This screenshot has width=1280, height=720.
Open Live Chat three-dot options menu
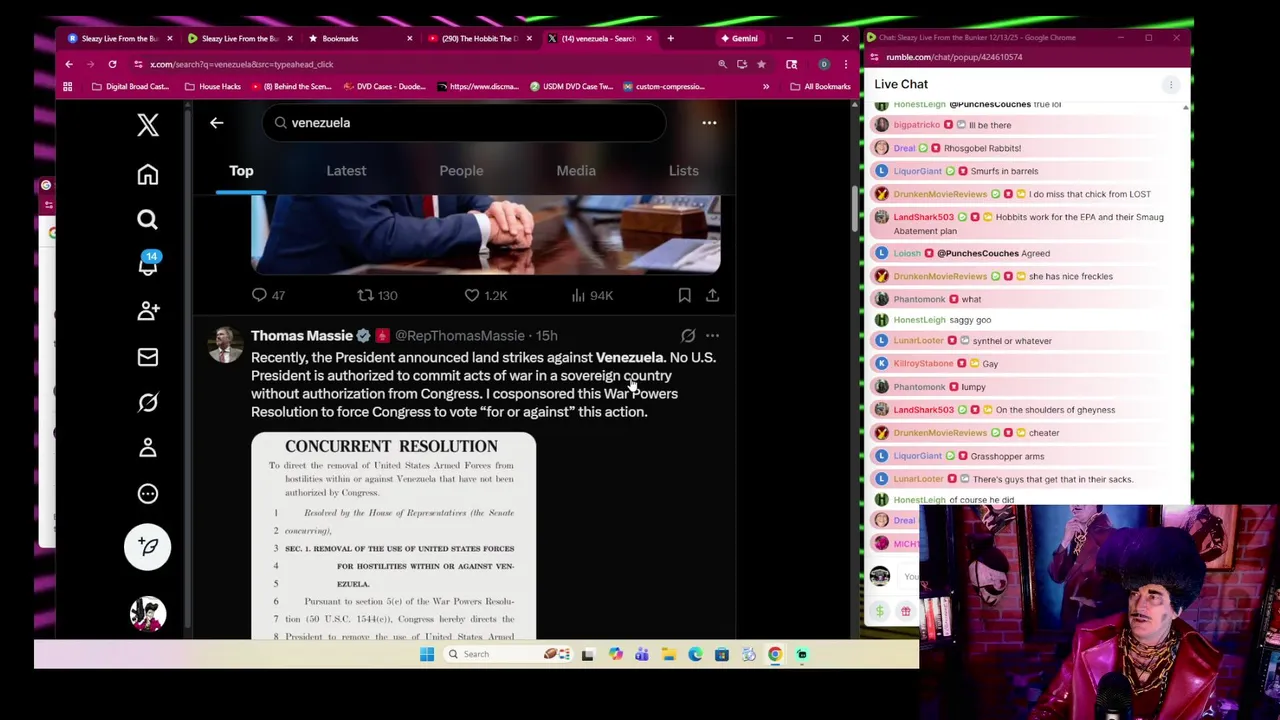click(1171, 85)
